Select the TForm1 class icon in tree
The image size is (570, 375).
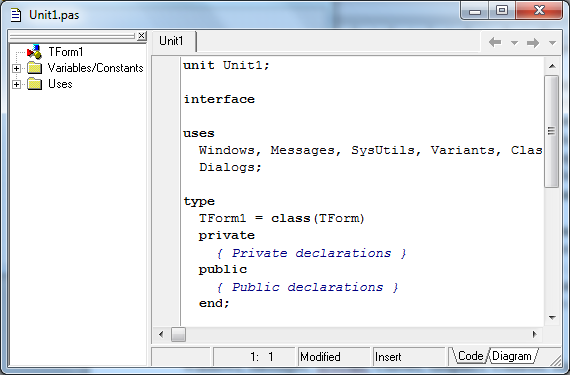coord(34,52)
